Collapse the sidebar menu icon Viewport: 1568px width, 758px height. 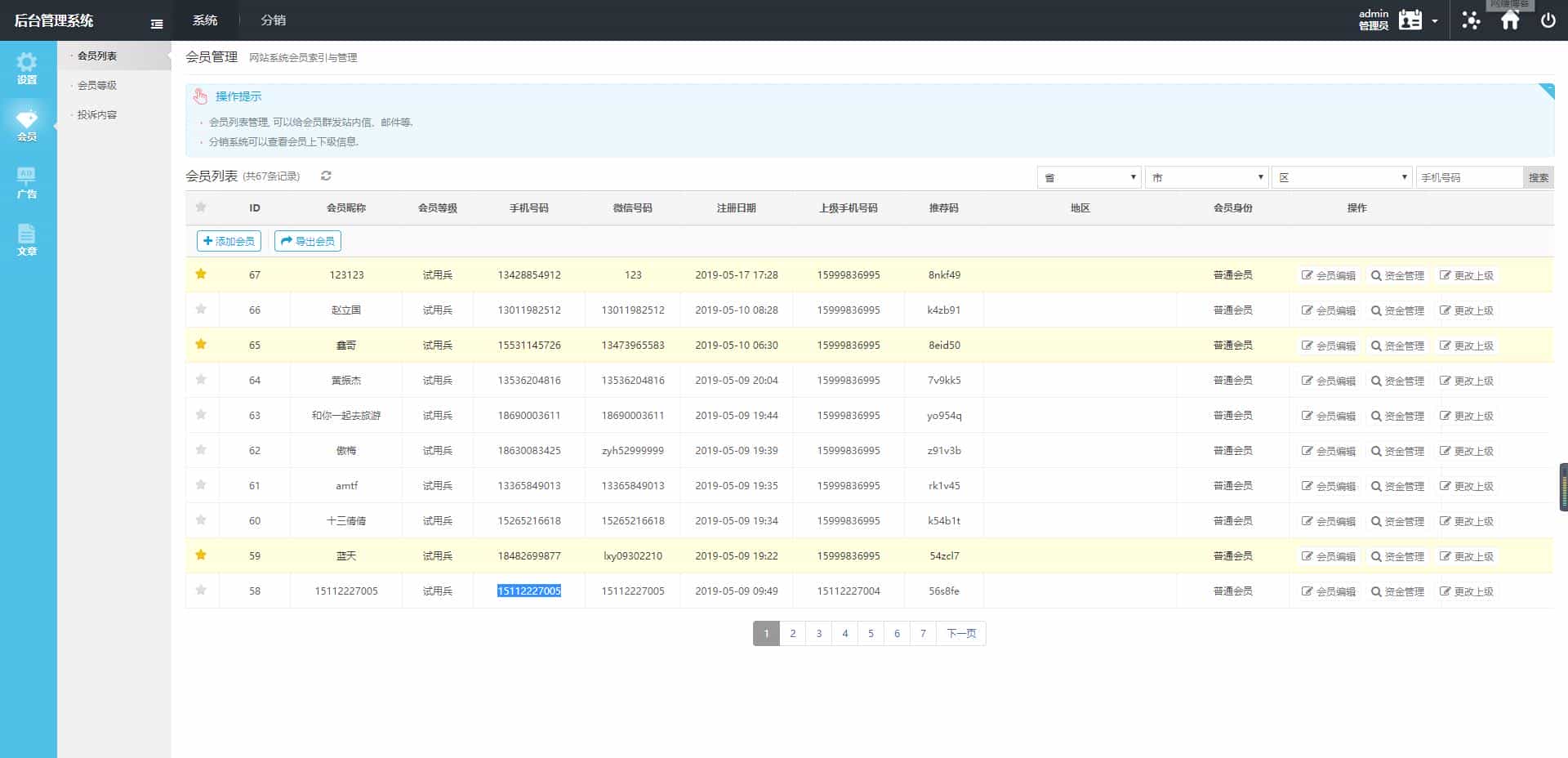tap(157, 24)
